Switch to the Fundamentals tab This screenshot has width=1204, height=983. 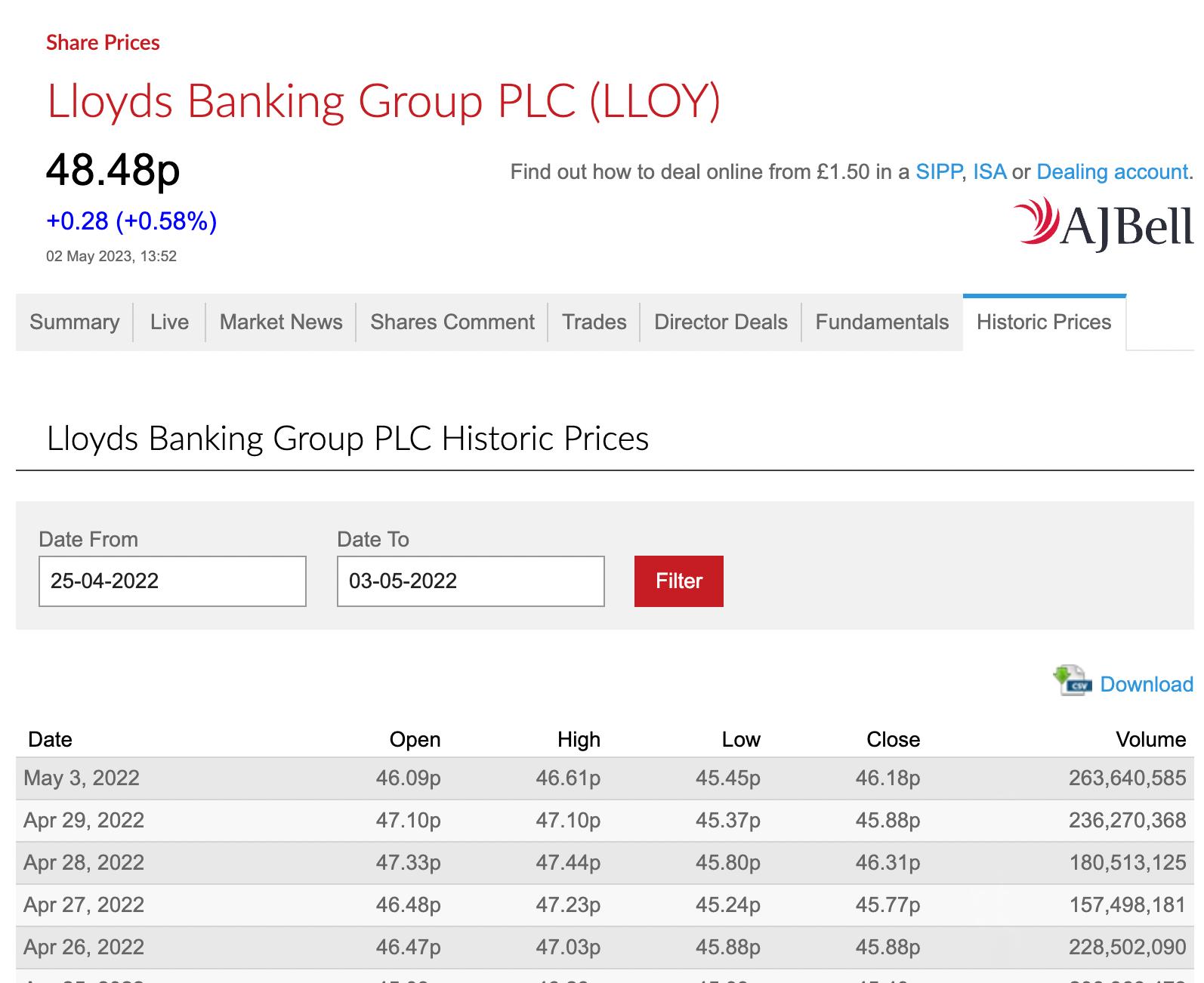(882, 322)
